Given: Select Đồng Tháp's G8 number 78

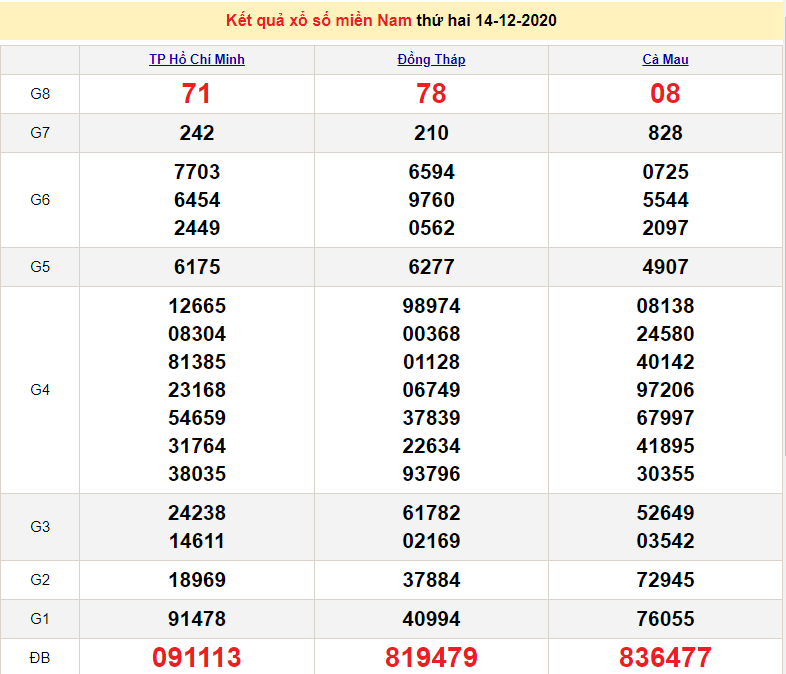Looking at the screenshot, I should tap(431, 94).
